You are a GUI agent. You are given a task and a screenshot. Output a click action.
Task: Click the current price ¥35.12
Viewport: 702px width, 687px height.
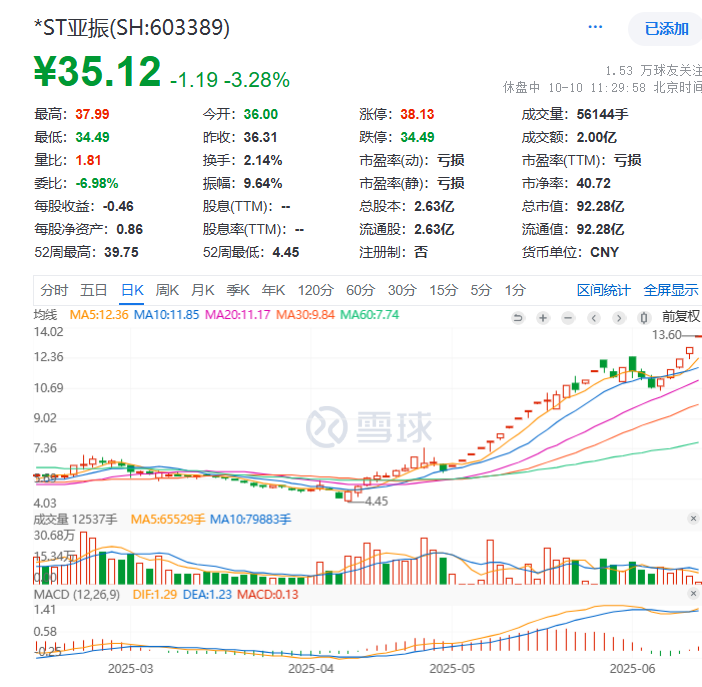pyautogui.click(x=98, y=71)
